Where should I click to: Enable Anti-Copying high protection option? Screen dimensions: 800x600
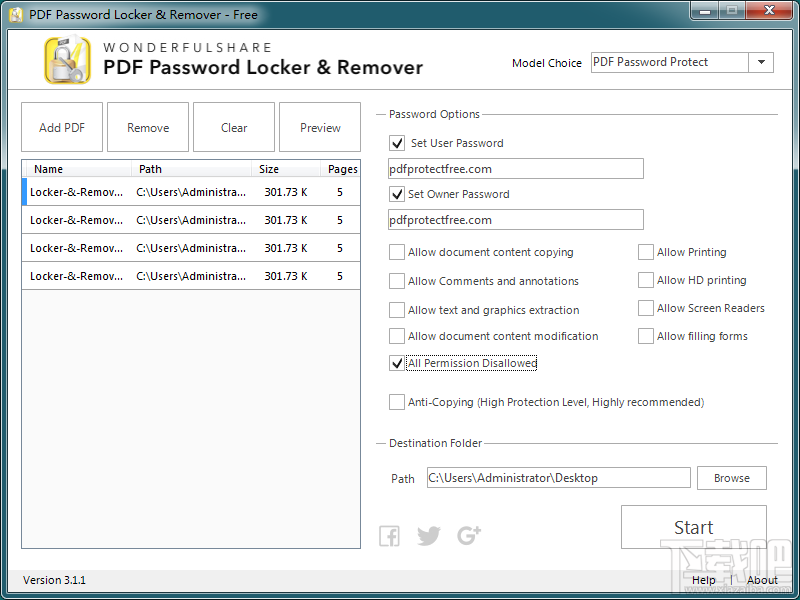click(397, 402)
